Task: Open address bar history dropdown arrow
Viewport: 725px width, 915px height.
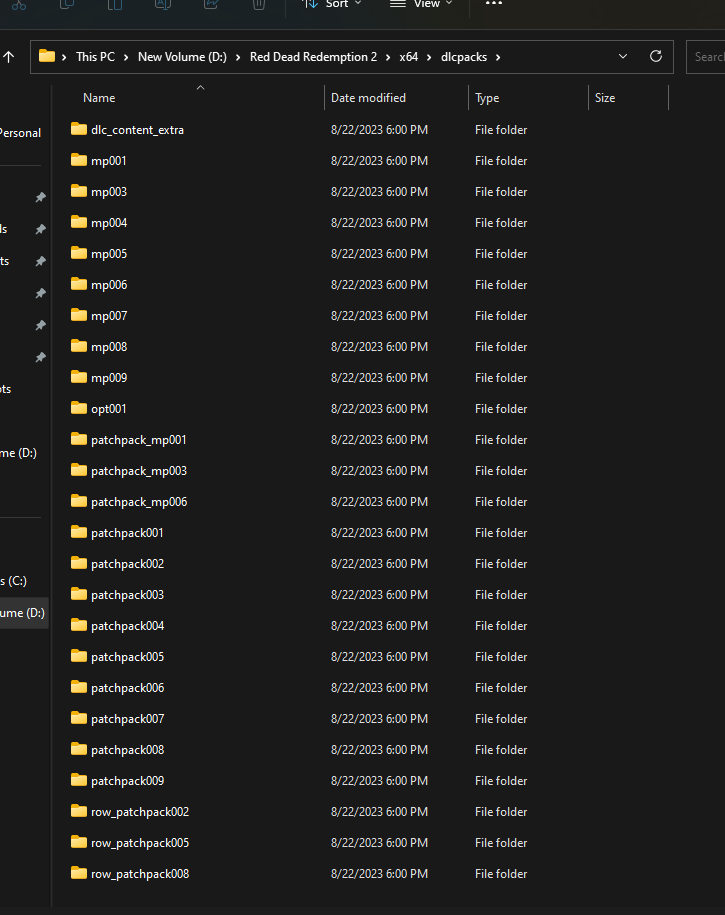Action: (x=623, y=57)
